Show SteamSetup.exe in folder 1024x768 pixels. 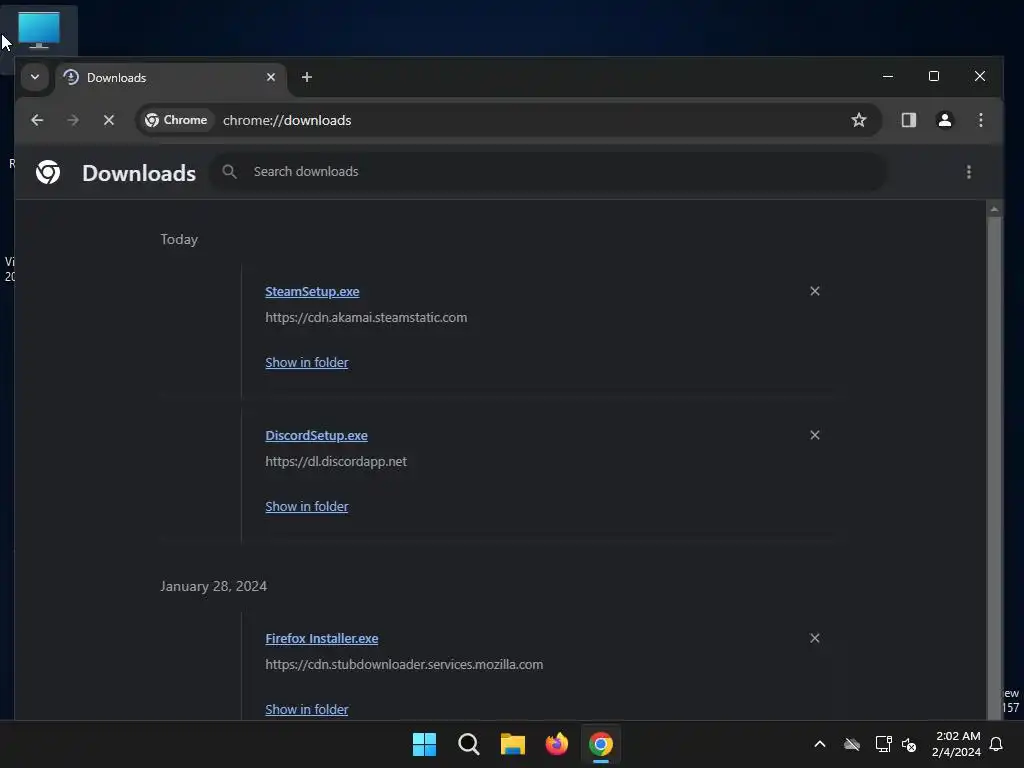click(x=306, y=362)
